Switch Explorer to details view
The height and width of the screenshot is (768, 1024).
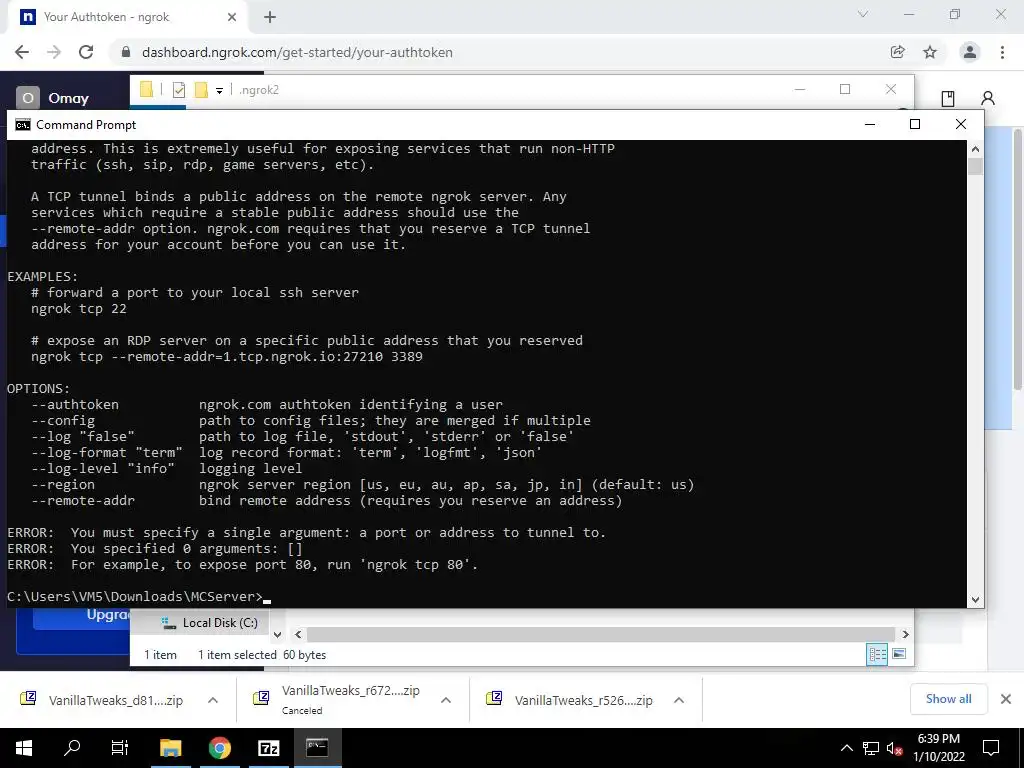pos(877,654)
